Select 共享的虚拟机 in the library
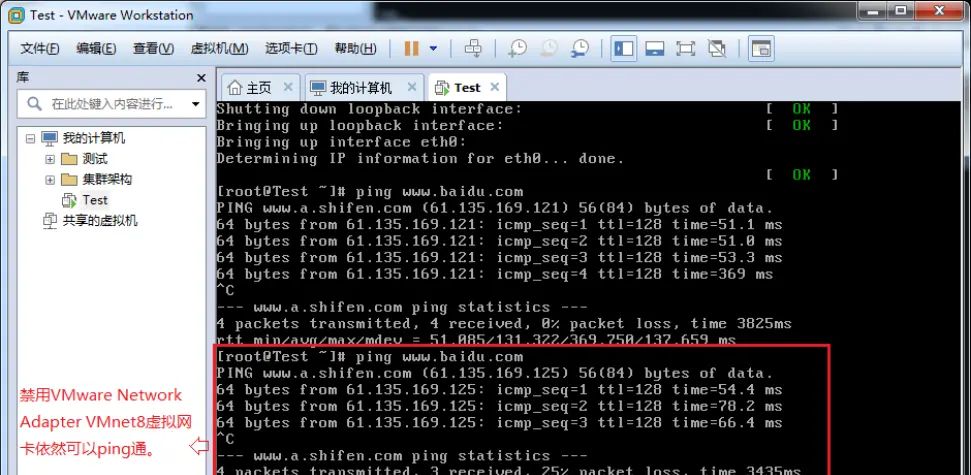The width and height of the screenshot is (971, 475). (100, 220)
